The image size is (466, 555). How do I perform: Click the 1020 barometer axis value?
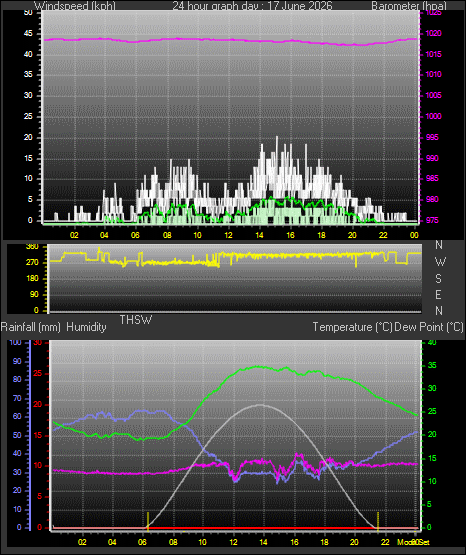(433, 34)
